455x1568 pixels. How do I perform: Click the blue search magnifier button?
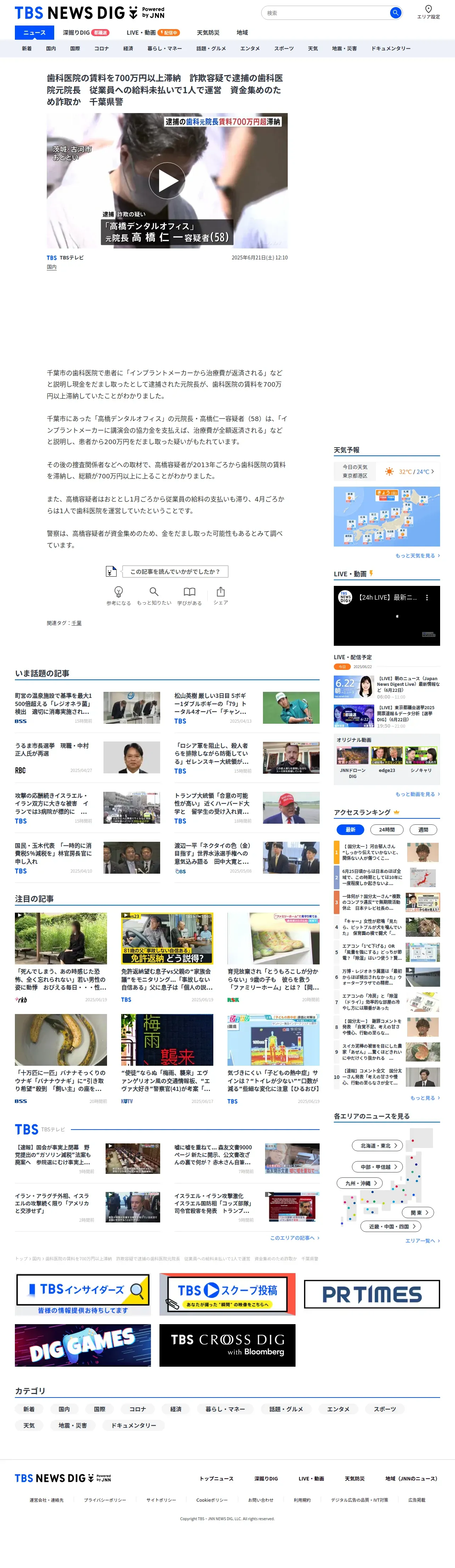(x=395, y=13)
